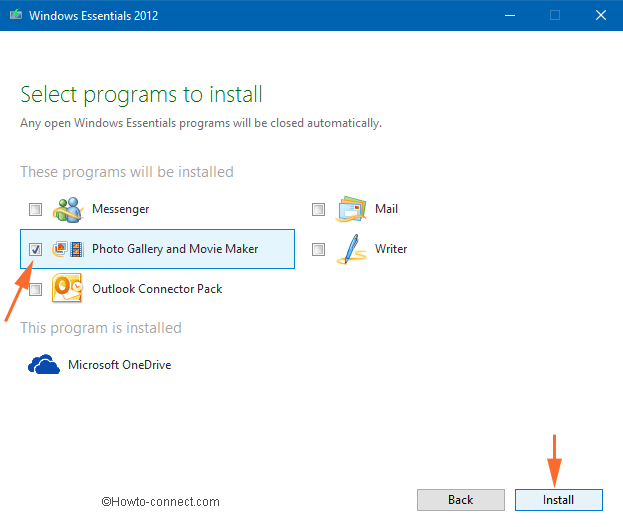The image size is (623, 527).
Task: Click the Photo Gallery and Movie Maker icon
Action: 68,249
